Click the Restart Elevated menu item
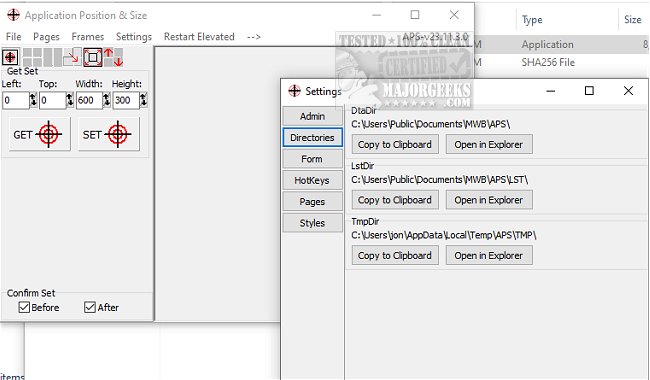Screen dimensions: 650x380 (199, 36)
